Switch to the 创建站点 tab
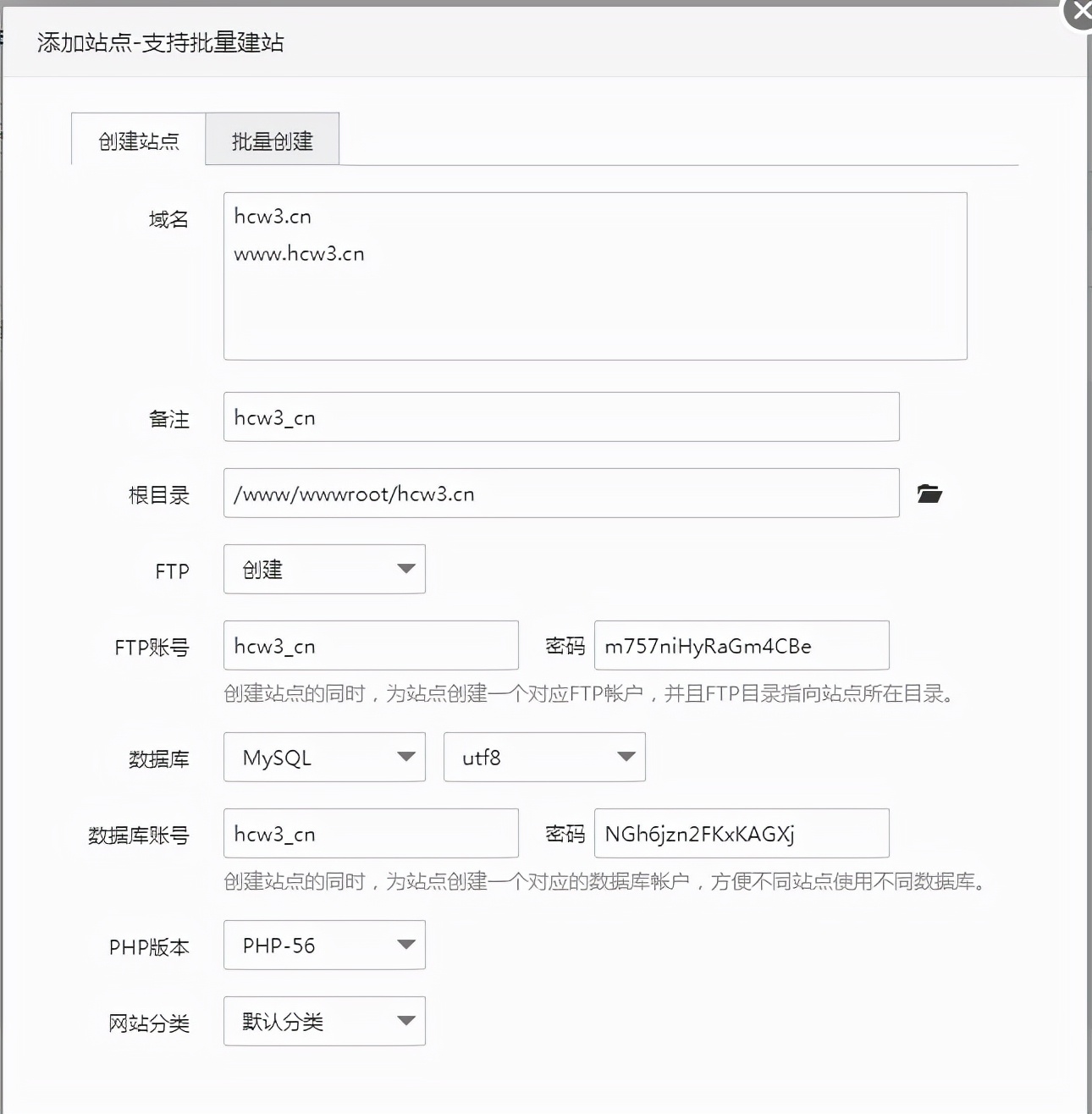Viewport: 1092px width, 1114px height. tap(139, 140)
